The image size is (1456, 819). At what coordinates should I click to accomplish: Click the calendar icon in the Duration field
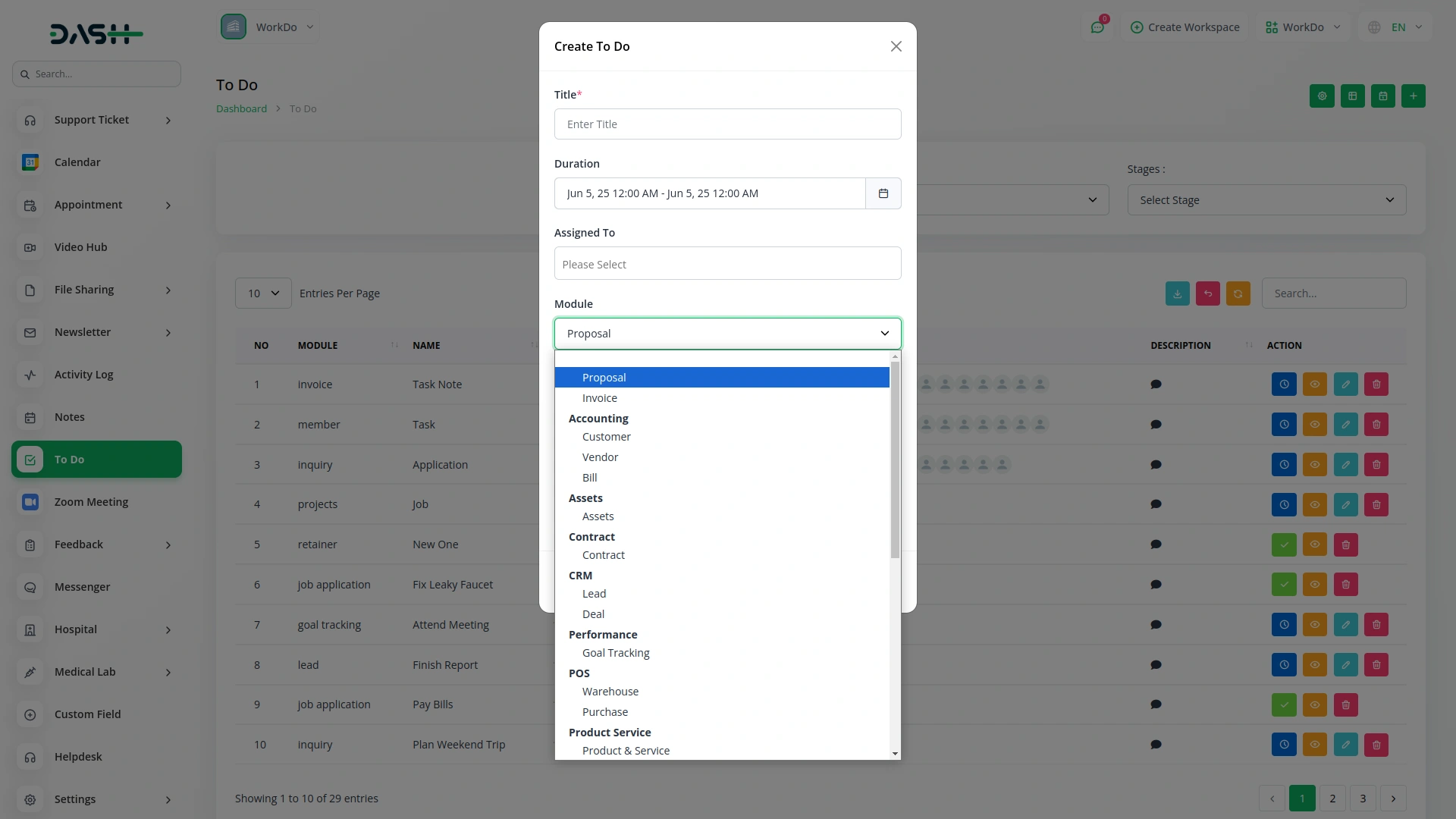[883, 193]
